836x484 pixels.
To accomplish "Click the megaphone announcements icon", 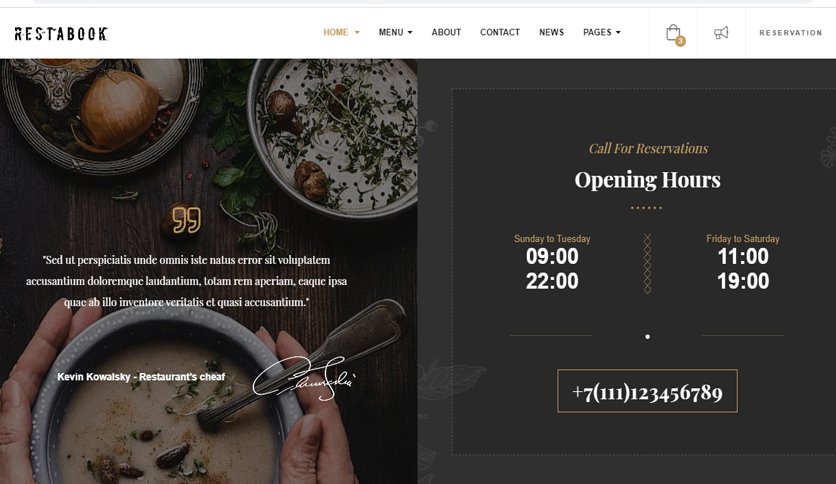I will coord(721,33).
